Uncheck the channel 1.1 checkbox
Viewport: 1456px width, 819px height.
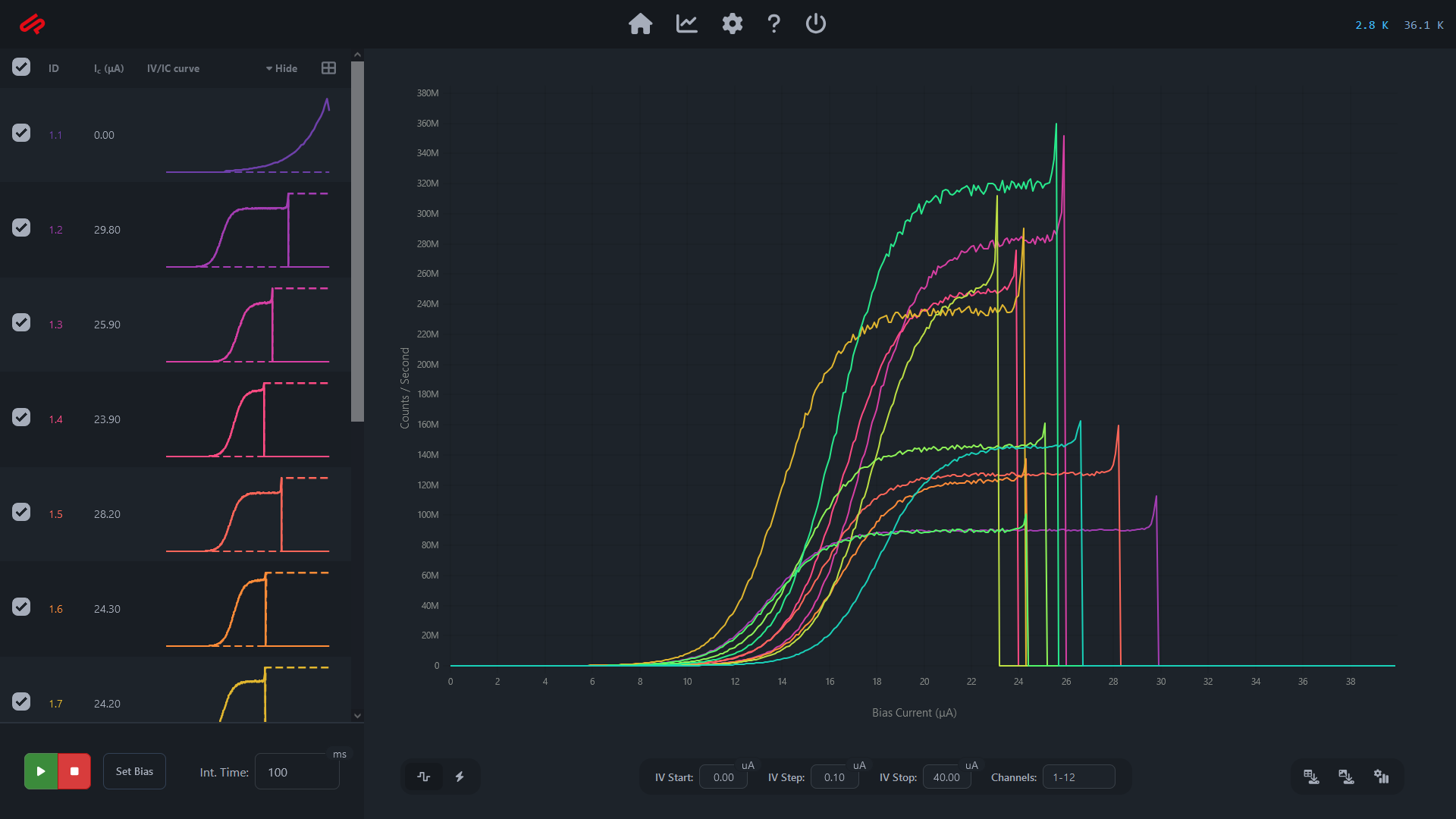[x=21, y=133]
